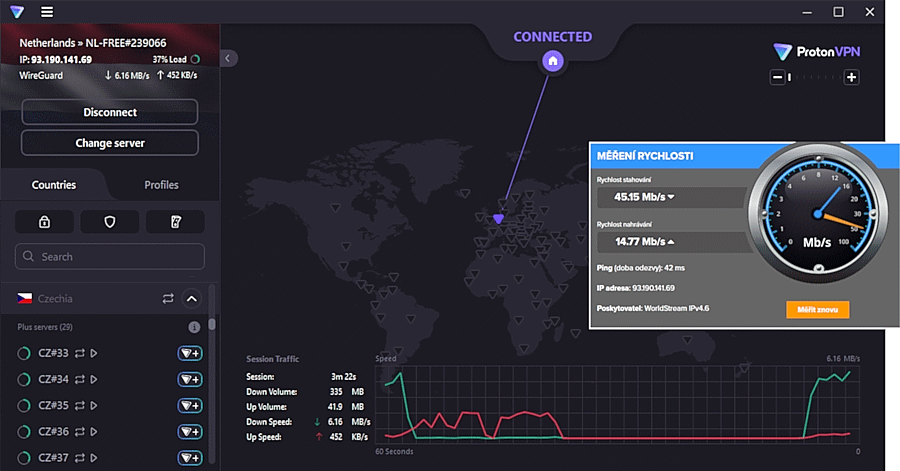Click the Ping 42 ms line
This screenshot has width=900, height=471.
(x=641, y=268)
